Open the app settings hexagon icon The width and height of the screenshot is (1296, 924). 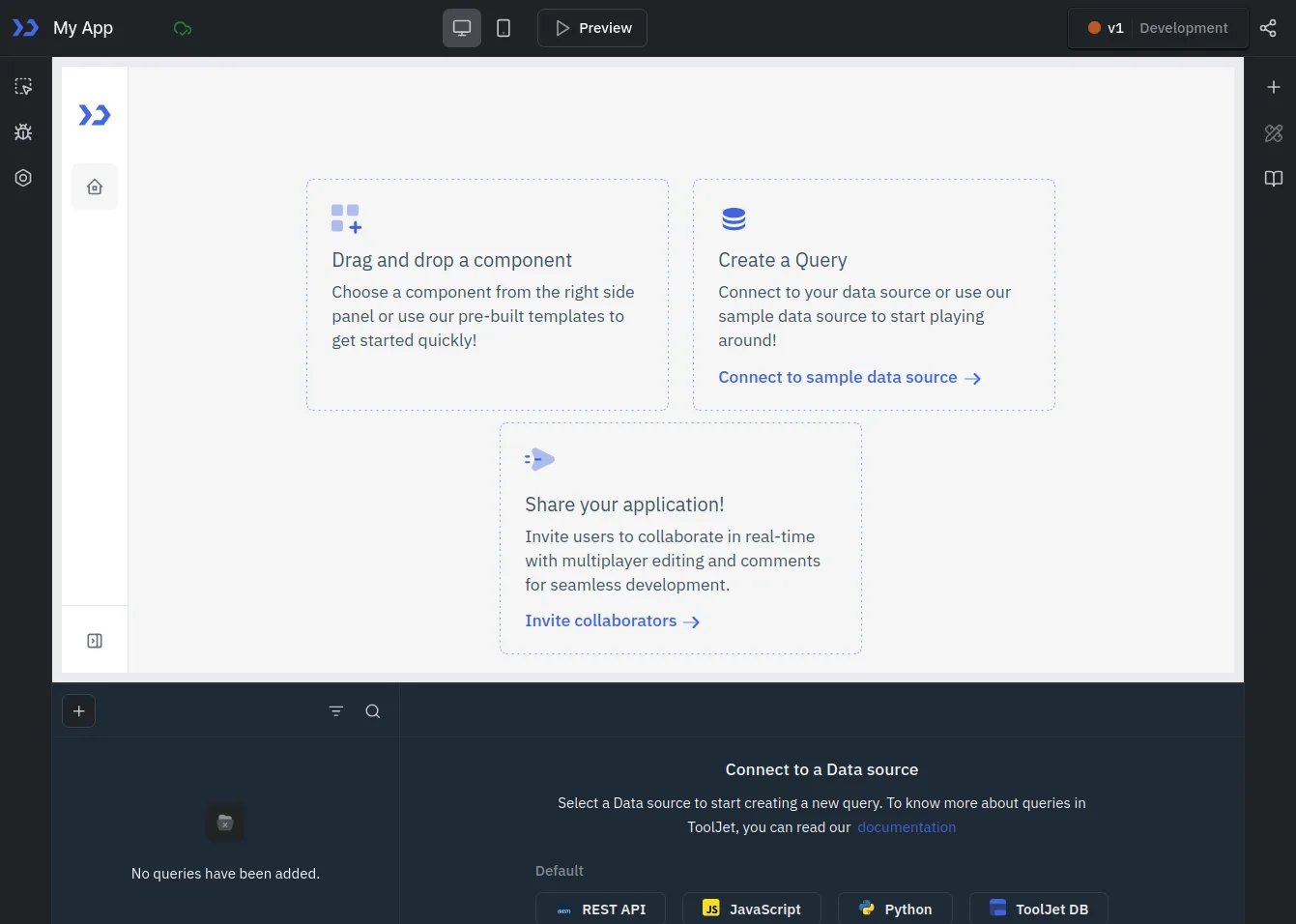[23, 178]
